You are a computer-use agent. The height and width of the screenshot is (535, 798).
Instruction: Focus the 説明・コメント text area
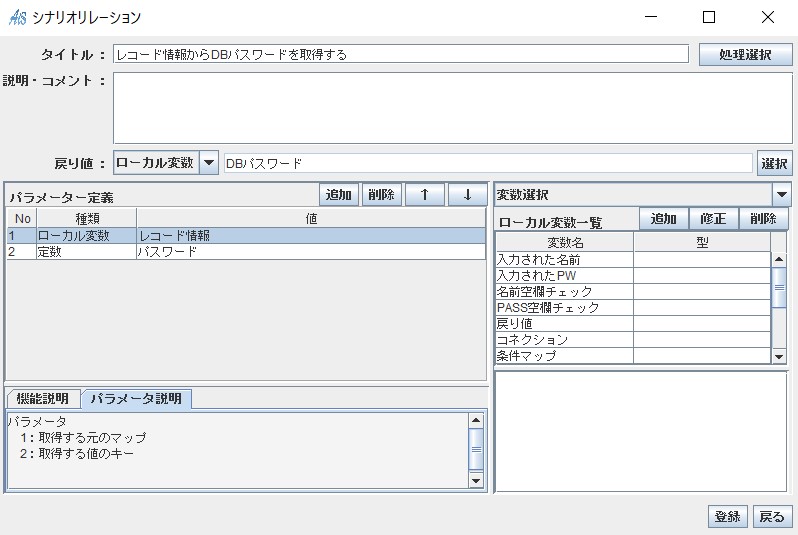[x=452, y=108]
